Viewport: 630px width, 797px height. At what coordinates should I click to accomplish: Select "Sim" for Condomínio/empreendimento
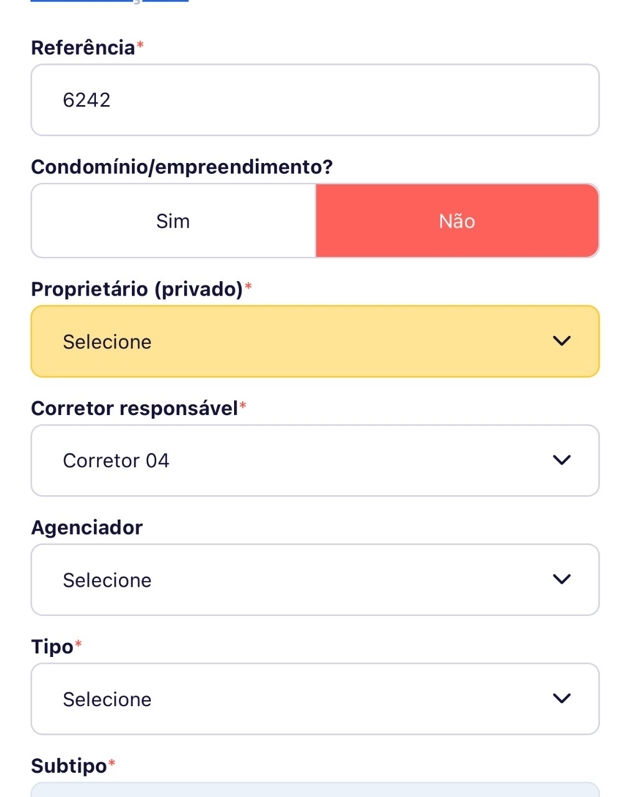coord(173,221)
